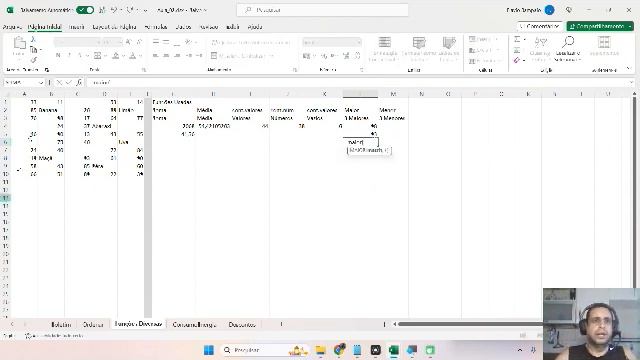Click the Add-ins (Suplementos) icon
This screenshot has height=360, width=640.
pyautogui.click(x=604, y=42)
